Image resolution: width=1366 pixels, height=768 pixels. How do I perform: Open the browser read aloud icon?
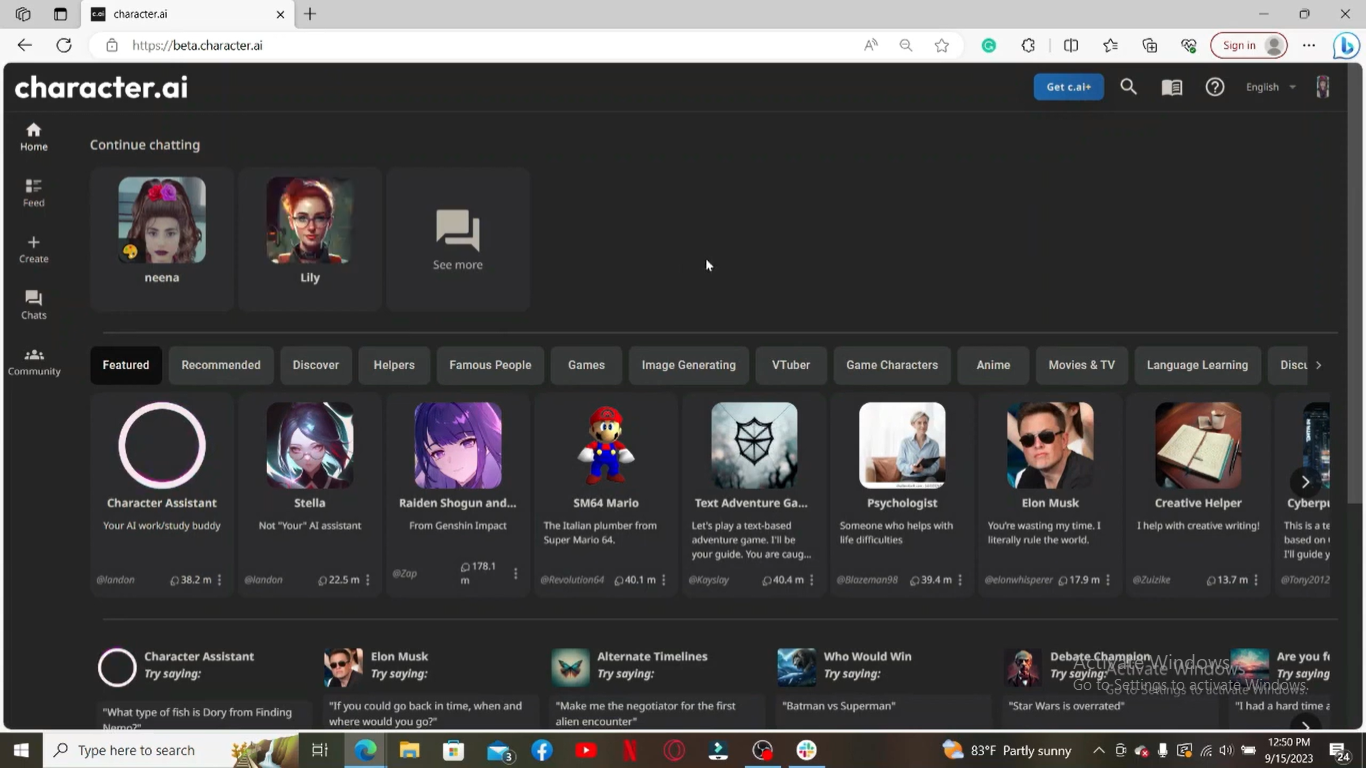pyautogui.click(x=871, y=45)
